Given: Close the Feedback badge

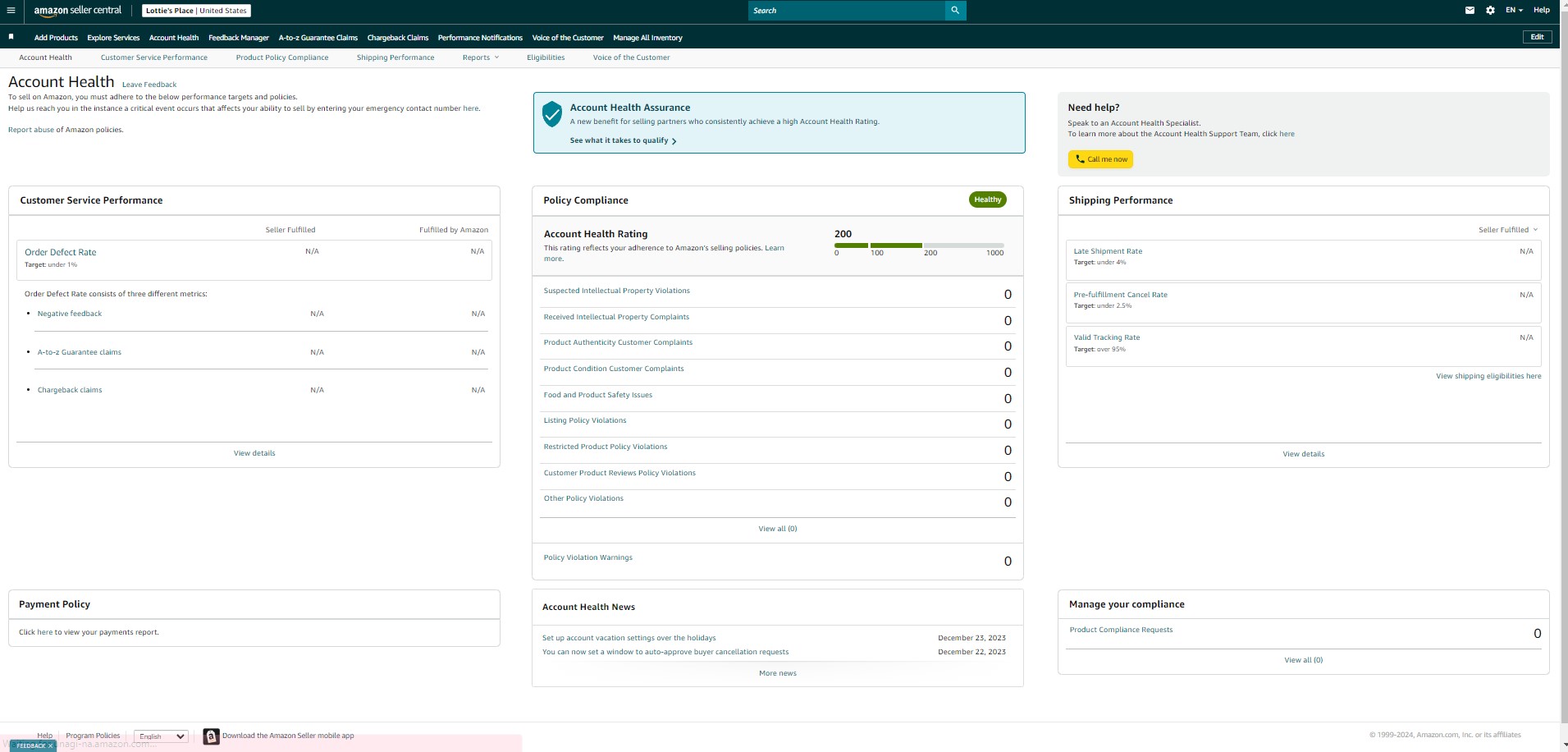Looking at the screenshot, I should coord(50,745).
